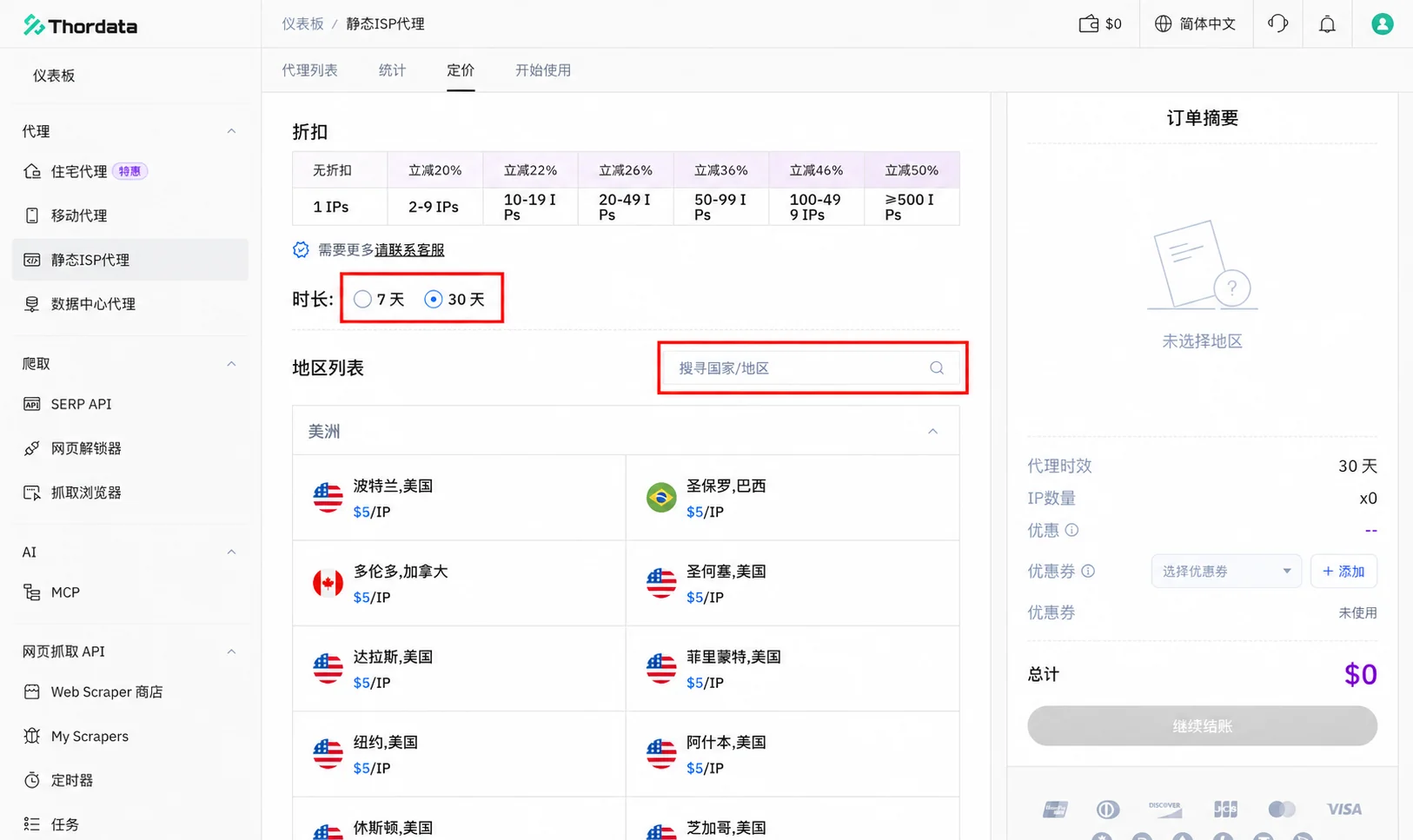Screen dimensions: 1413x840
Task: Click the Discover payment logo
Action: (1164, 809)
